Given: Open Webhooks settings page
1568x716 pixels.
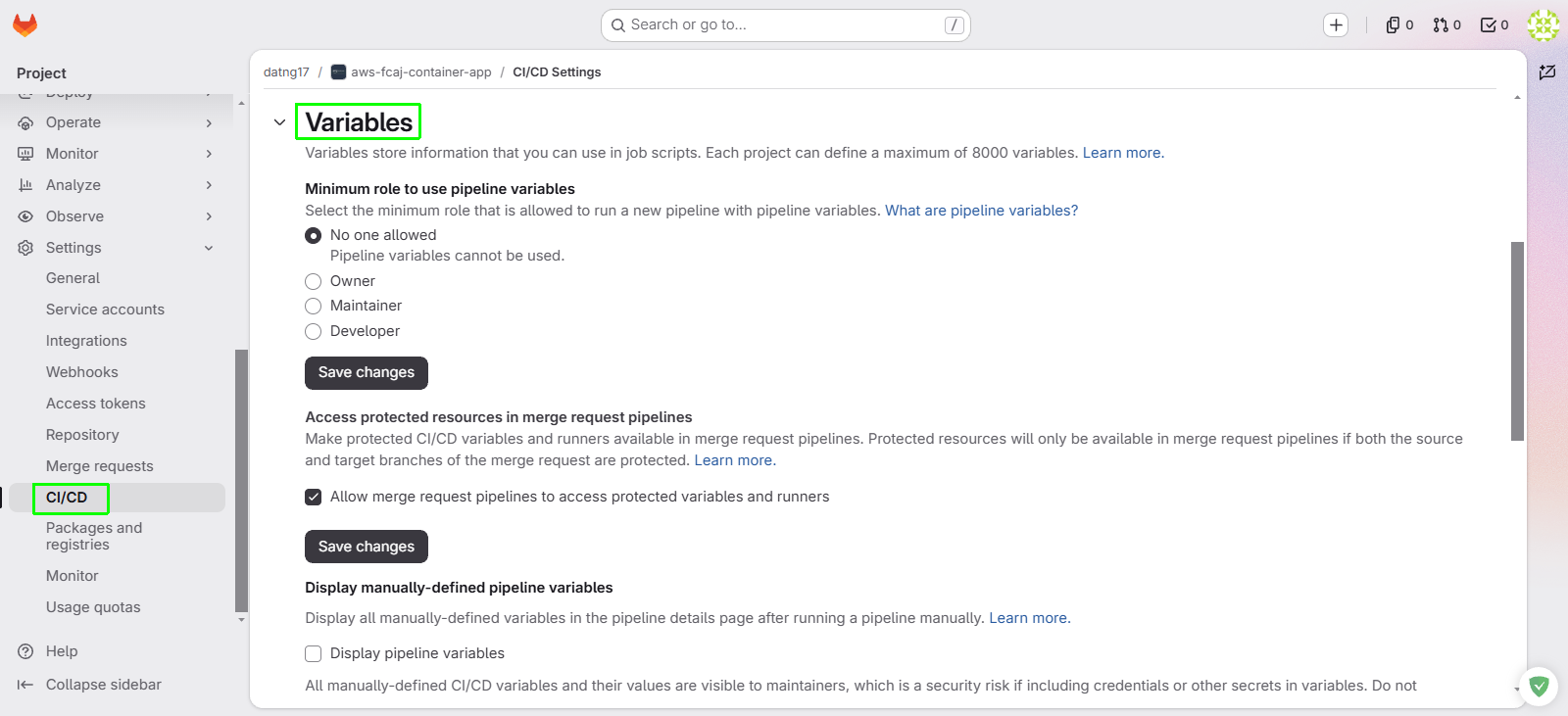Looking at the screenshot, I should click(81, 372).
